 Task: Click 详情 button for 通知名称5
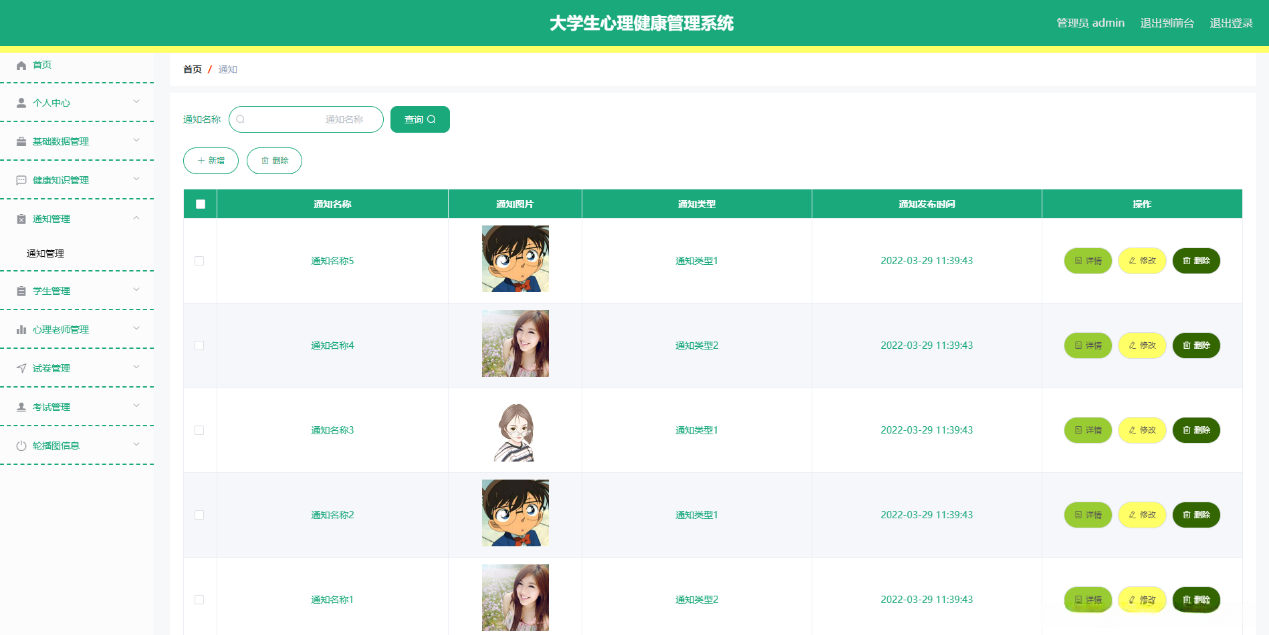pyautogui.click(x=1088, y=261)
